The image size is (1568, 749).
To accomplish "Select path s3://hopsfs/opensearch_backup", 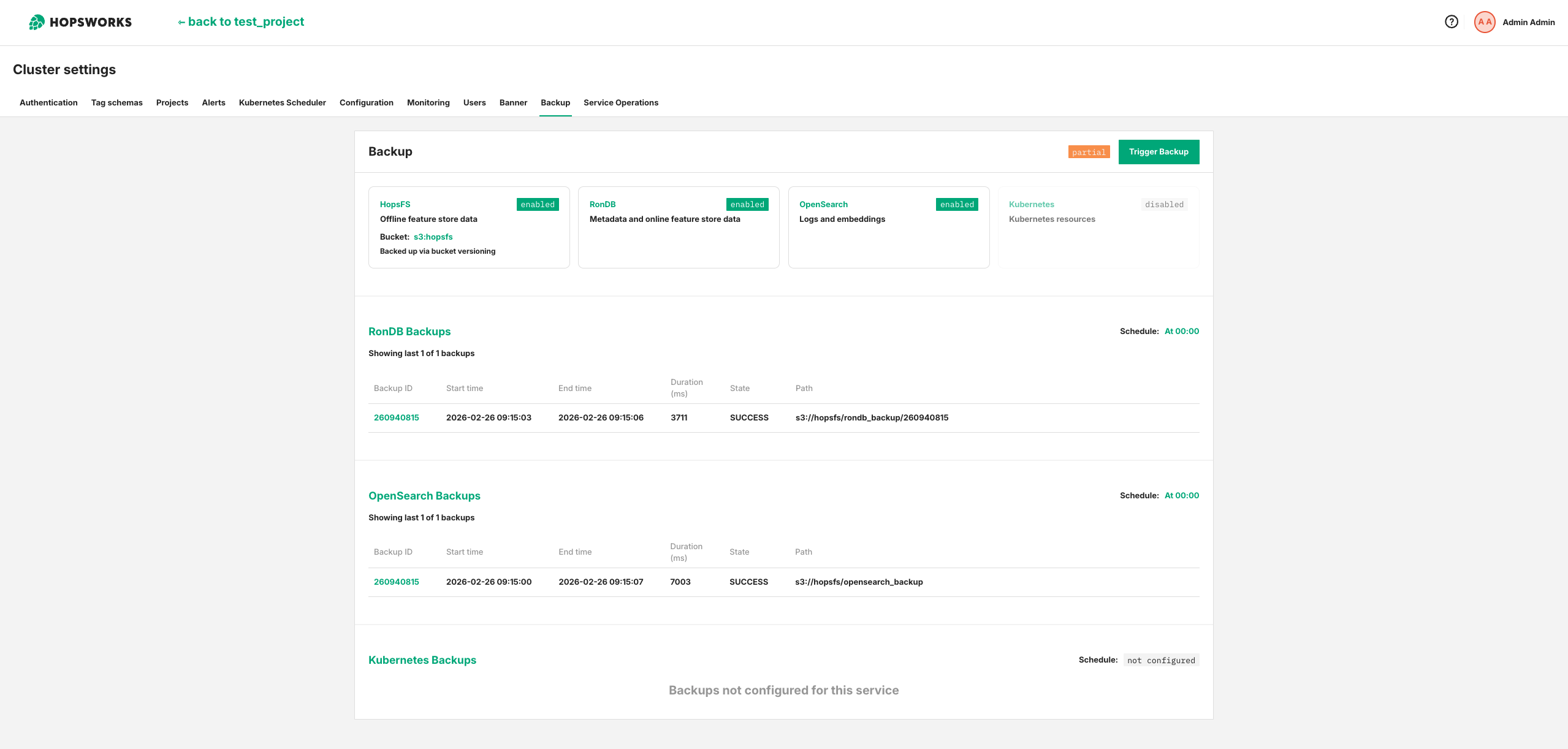I will (859, 582).
